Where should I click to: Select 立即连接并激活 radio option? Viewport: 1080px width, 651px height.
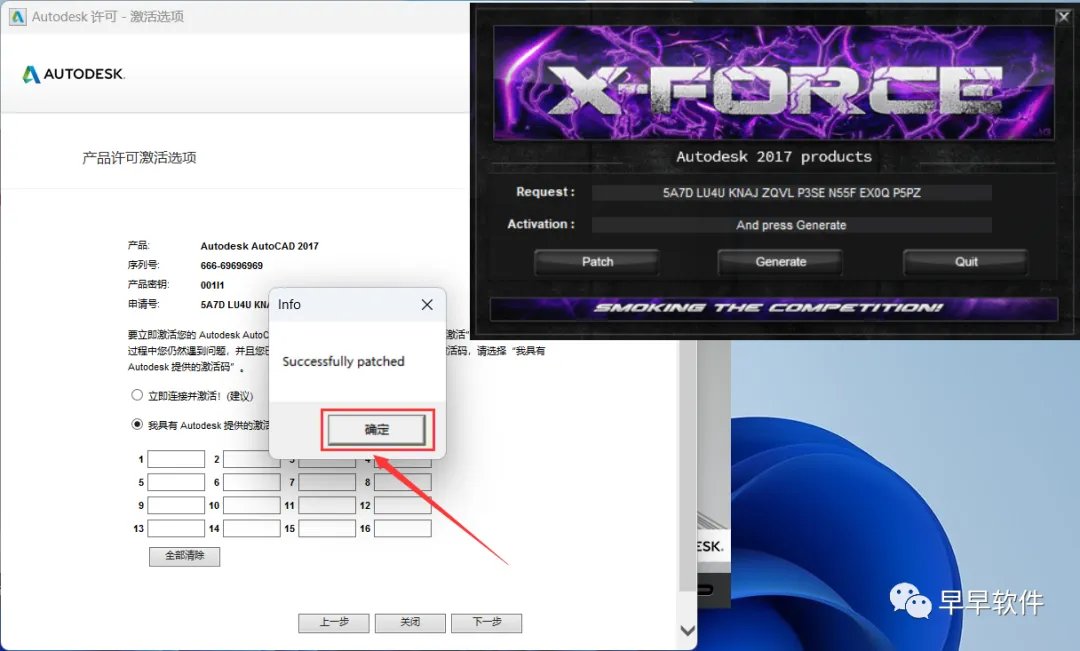point(137,395)
